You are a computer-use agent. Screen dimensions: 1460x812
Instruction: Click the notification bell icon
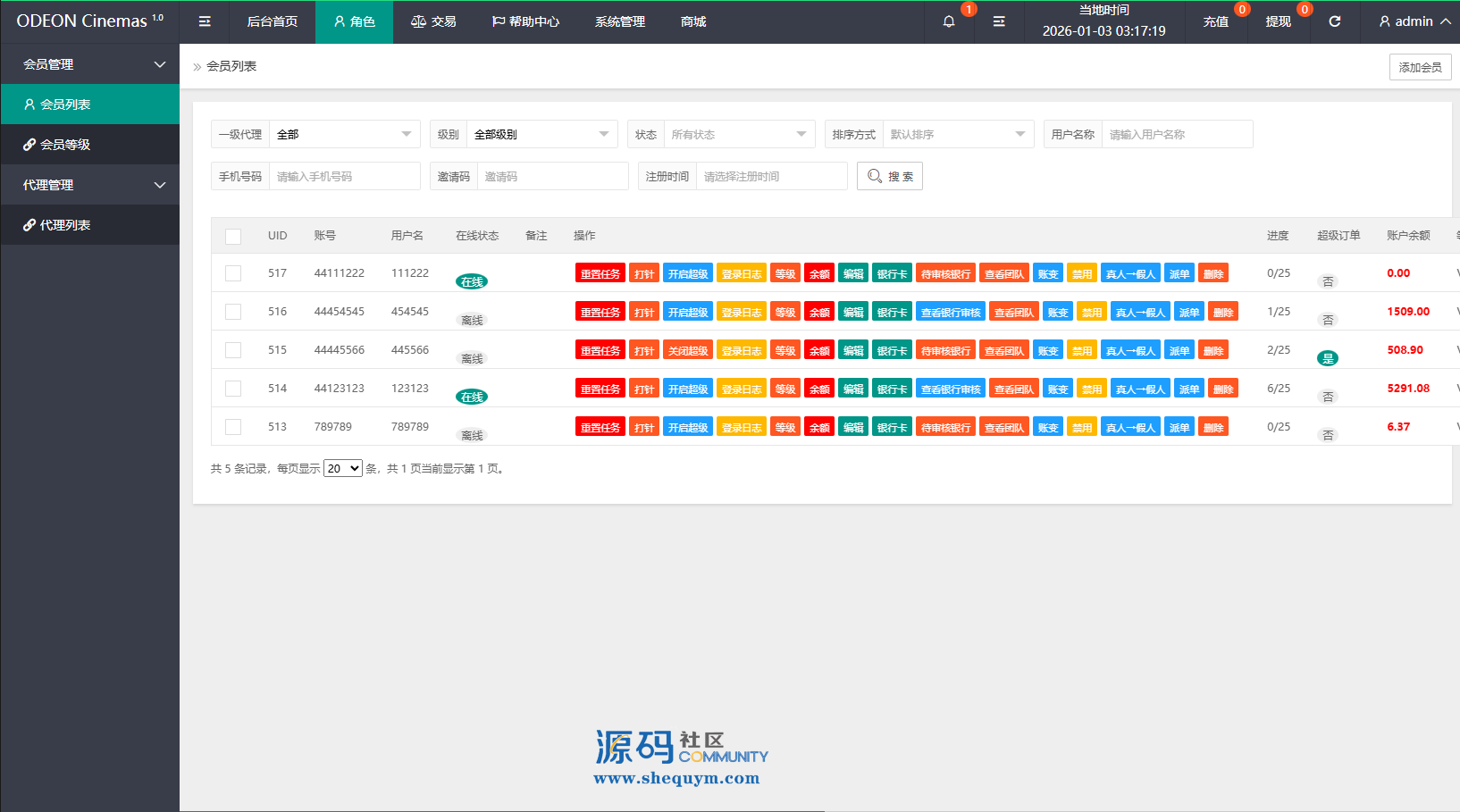click(949, 21)
